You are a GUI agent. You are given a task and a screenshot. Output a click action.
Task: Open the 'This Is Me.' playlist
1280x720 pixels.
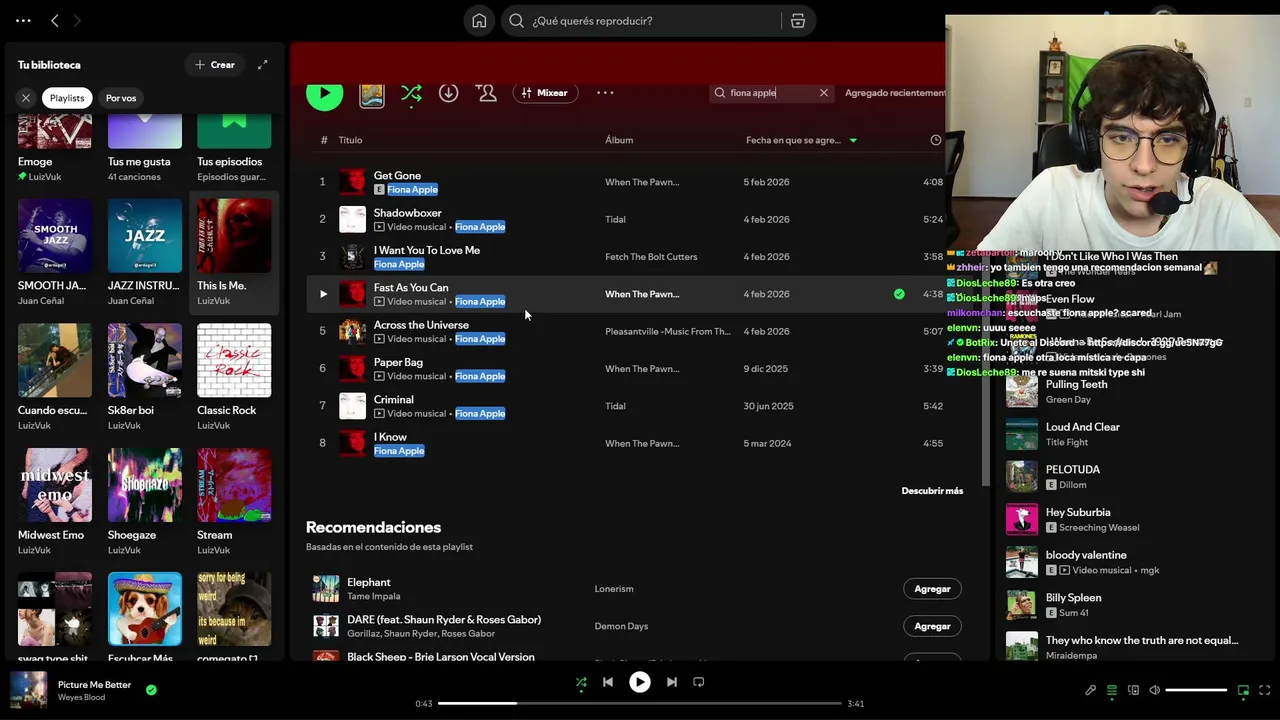pyautogui.click(x=234, y=252)
